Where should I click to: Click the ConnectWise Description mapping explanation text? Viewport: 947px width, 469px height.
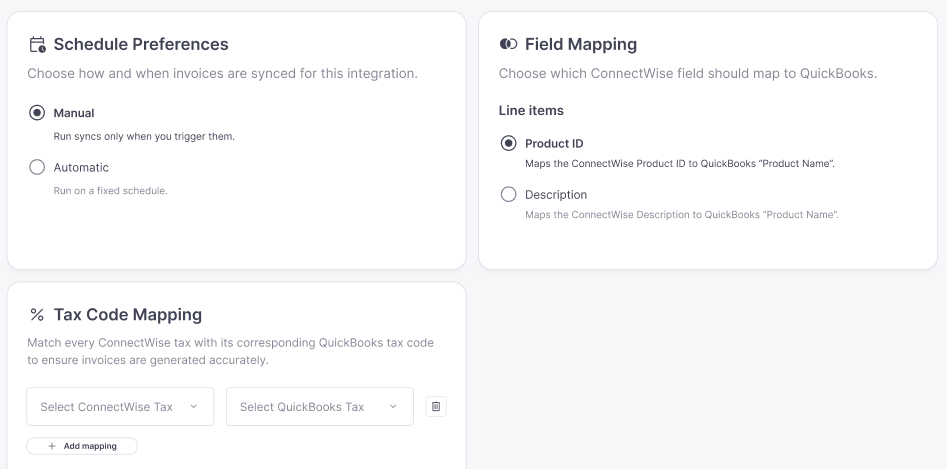pos(682,215)
